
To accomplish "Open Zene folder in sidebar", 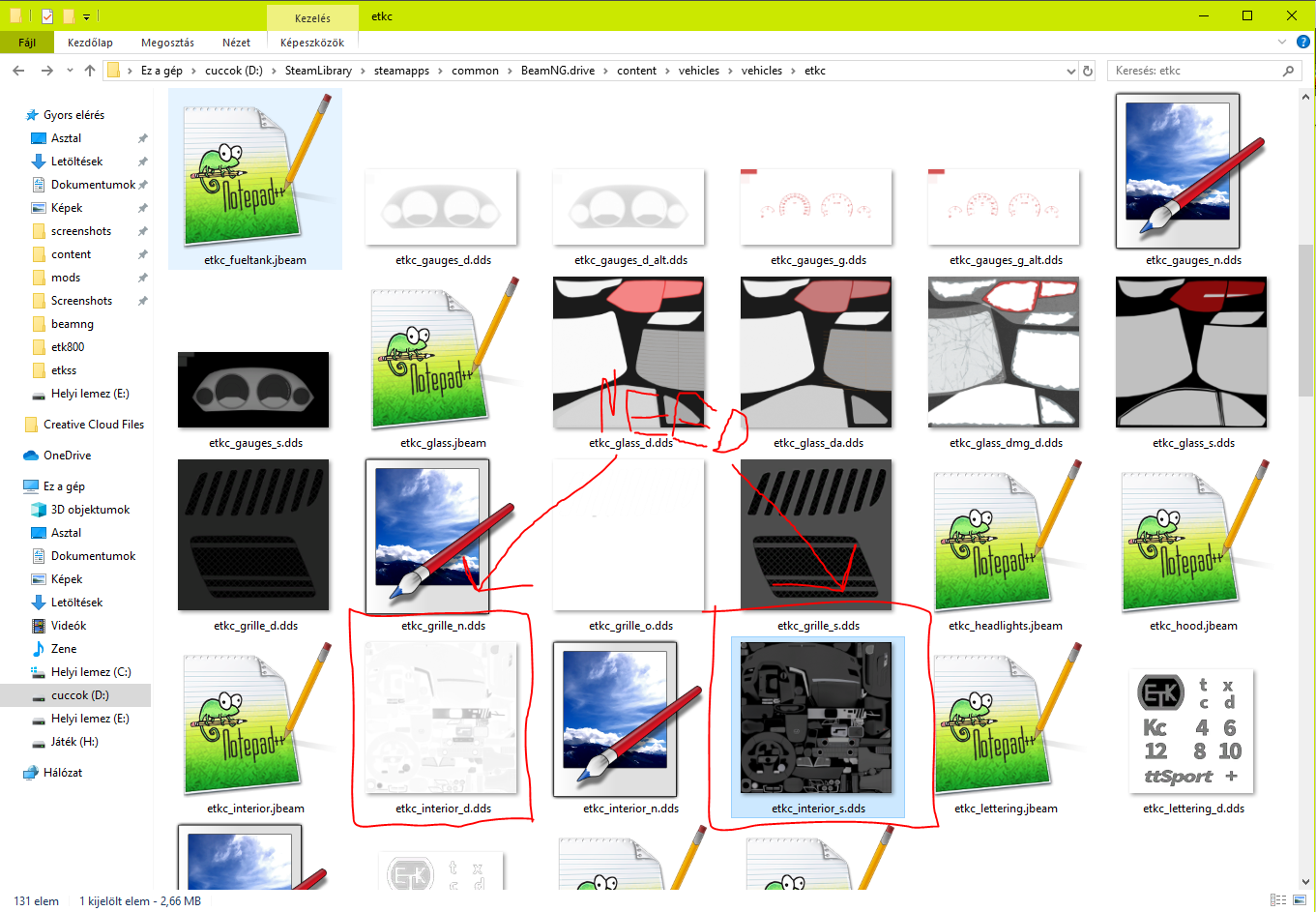I will point(64,649).
